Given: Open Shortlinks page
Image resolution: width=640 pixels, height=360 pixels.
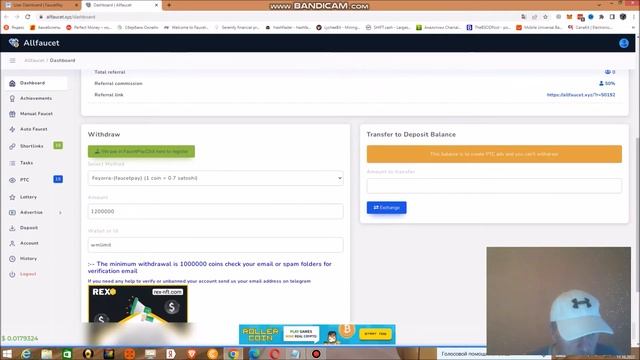Looking at the screenshot, I should (x=31, y=146).
